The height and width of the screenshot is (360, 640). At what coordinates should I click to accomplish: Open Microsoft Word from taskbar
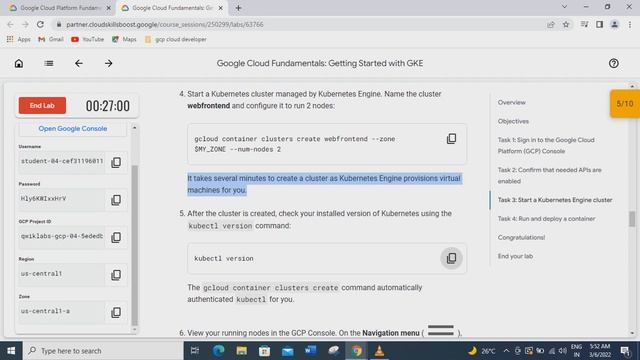[x=310, y=351]
